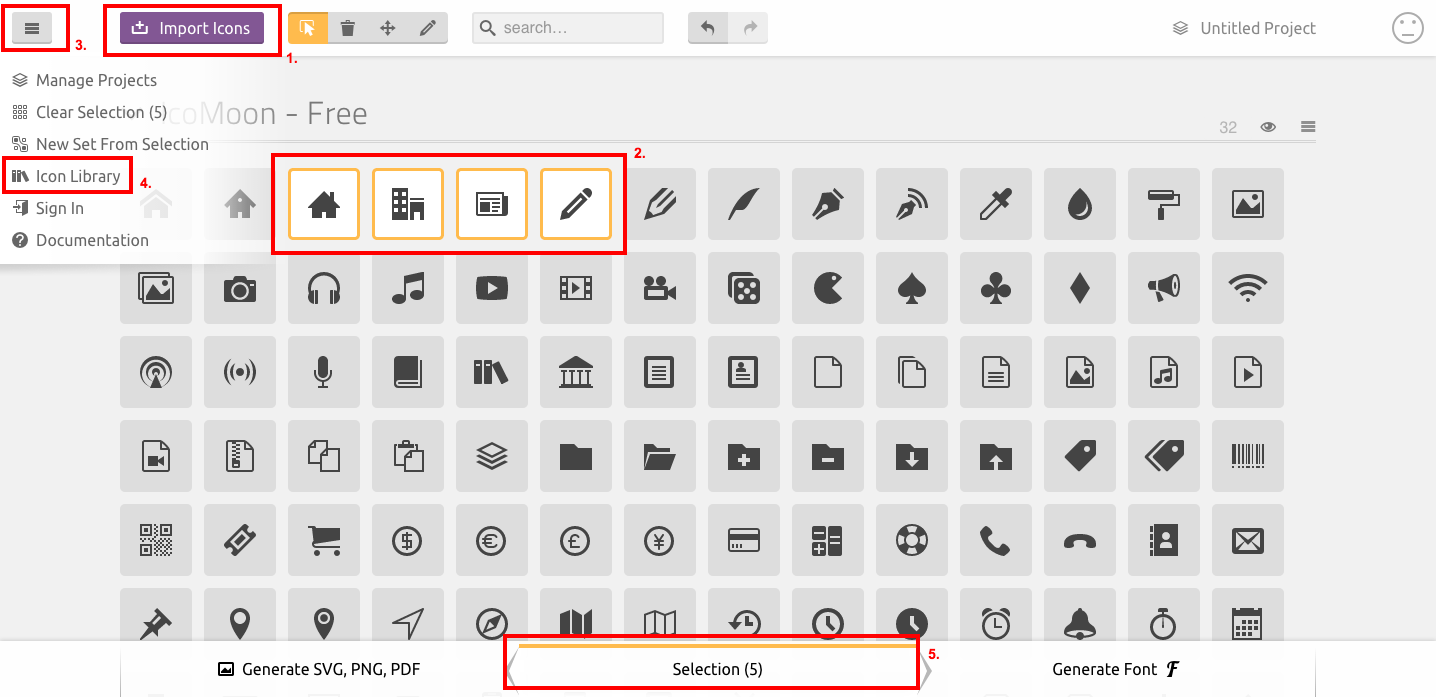Image resolution: width=1436 pixels, height=697 pixels.
Task: Select the move icons tool
Action: pyautogui.click(x=387, y=28)
